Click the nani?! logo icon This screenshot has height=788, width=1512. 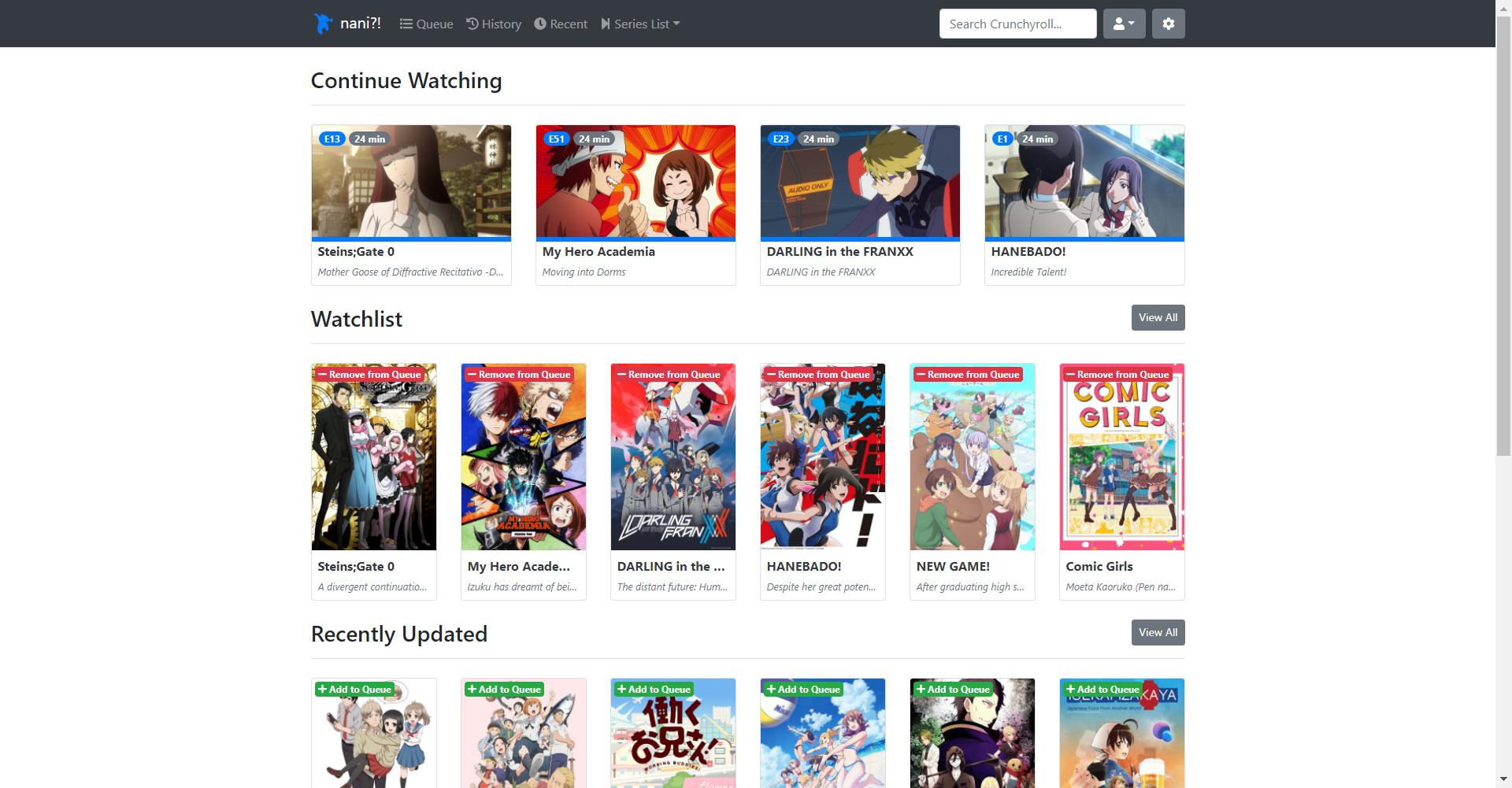point(323,24)
